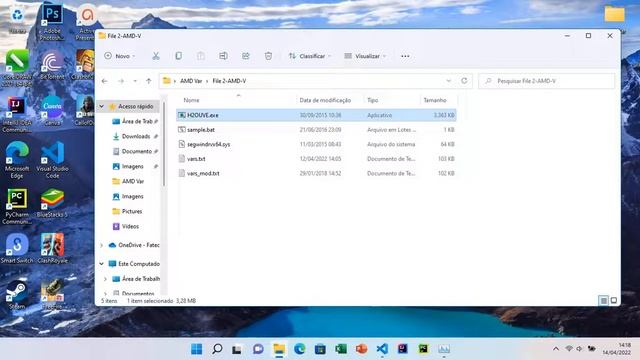Select Microsoft Edge desktop shortcut

(17, 160)
